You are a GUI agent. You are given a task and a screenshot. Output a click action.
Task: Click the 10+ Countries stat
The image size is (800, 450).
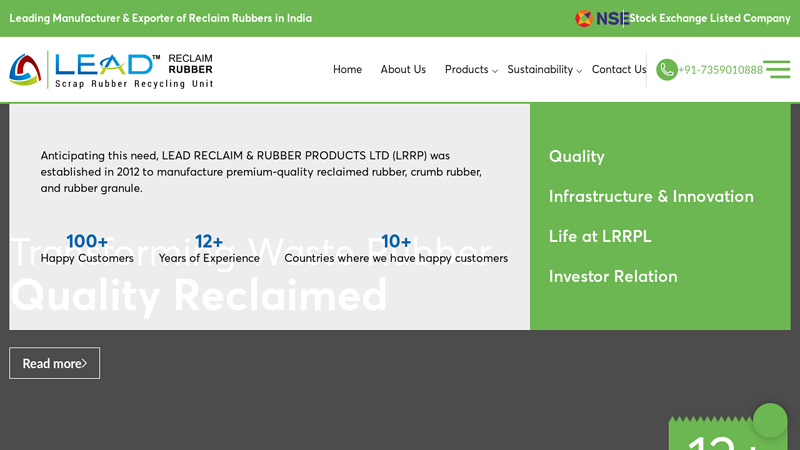pyautogui.click(x=396, y=248)
